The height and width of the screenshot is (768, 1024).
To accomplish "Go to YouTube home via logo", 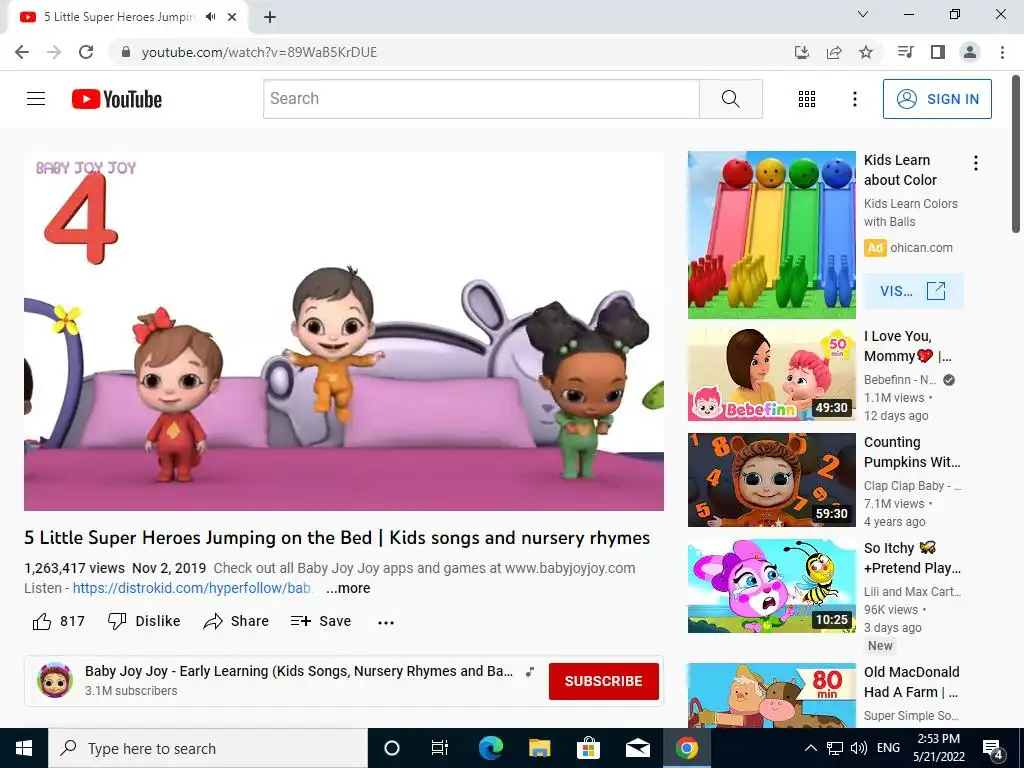I will pos(117,99).
